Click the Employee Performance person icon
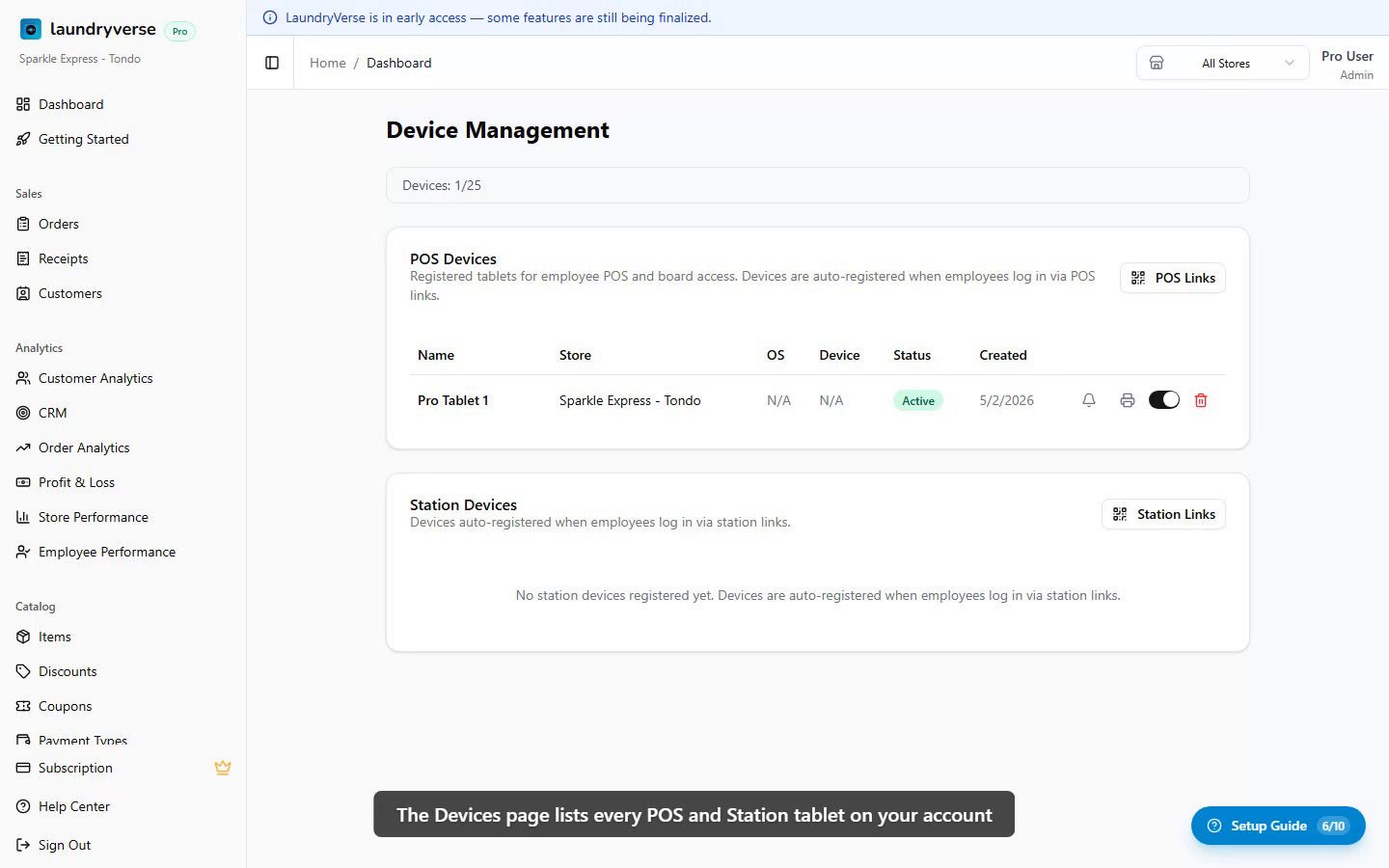Image resolution: width=1389 pixels, height=868 pixels. [x=23, y=552]
